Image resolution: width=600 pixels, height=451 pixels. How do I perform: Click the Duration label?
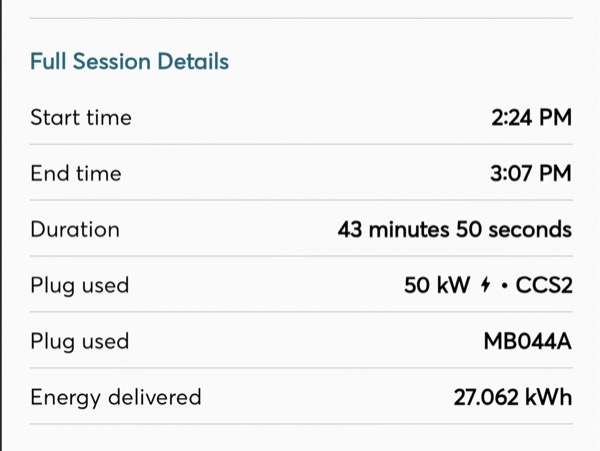tap(75, 230)
